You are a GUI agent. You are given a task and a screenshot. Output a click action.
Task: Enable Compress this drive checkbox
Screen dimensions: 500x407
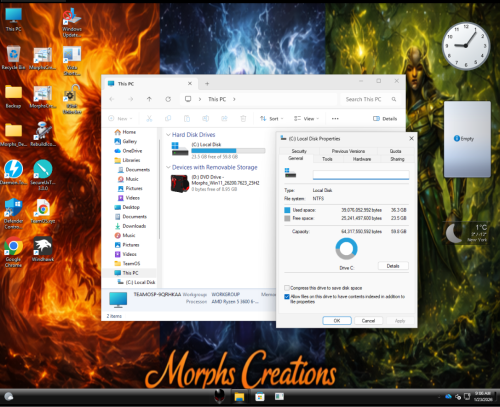[x=287, y=288]
